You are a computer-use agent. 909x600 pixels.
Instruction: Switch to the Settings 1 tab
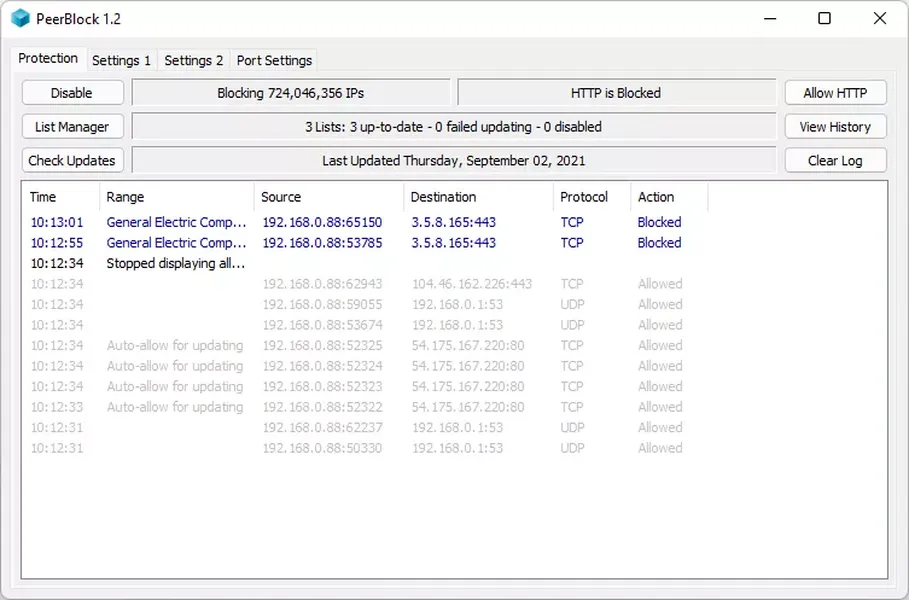[x=121, y=60]
